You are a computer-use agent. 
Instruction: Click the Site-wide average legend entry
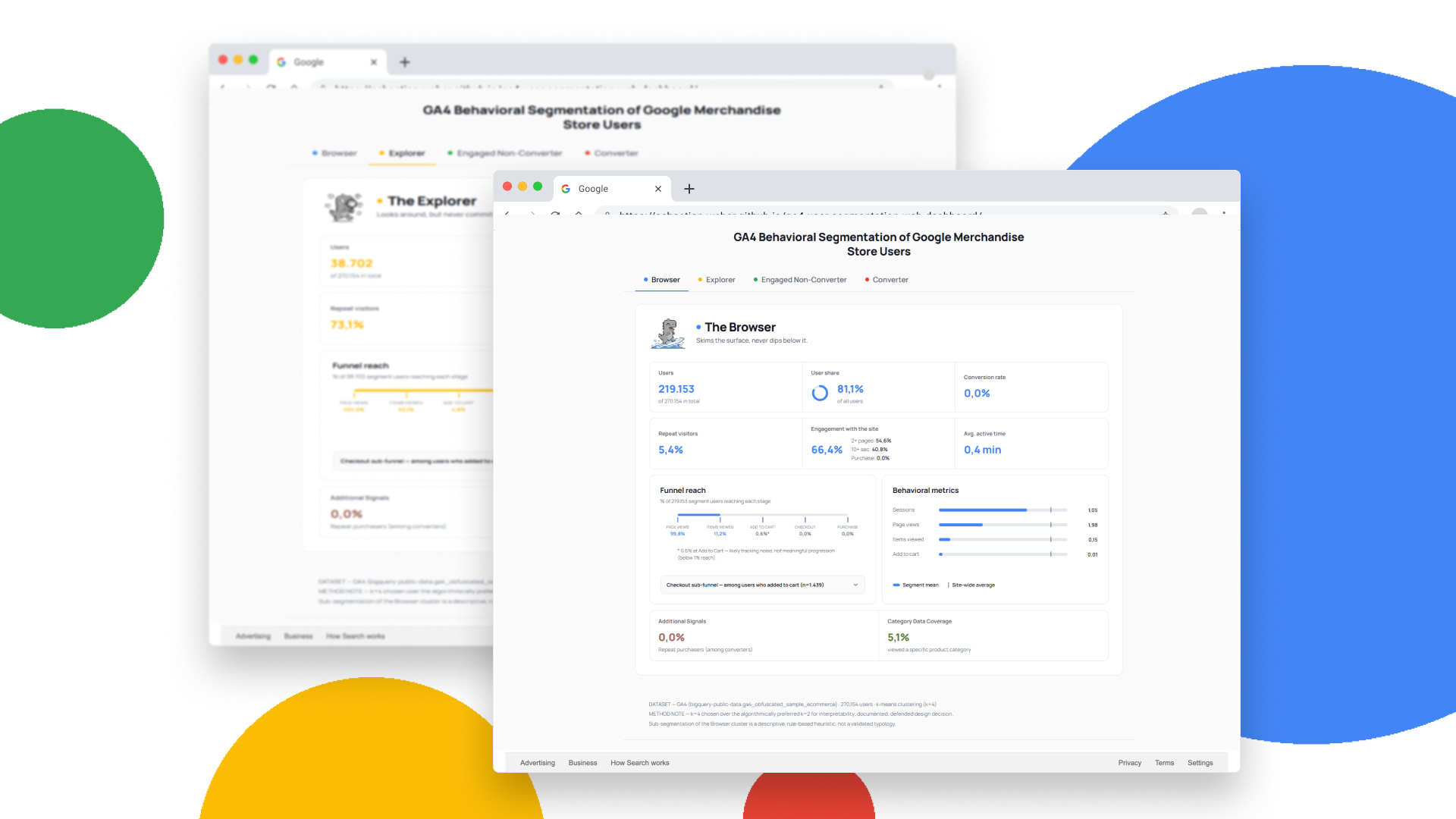971,585
